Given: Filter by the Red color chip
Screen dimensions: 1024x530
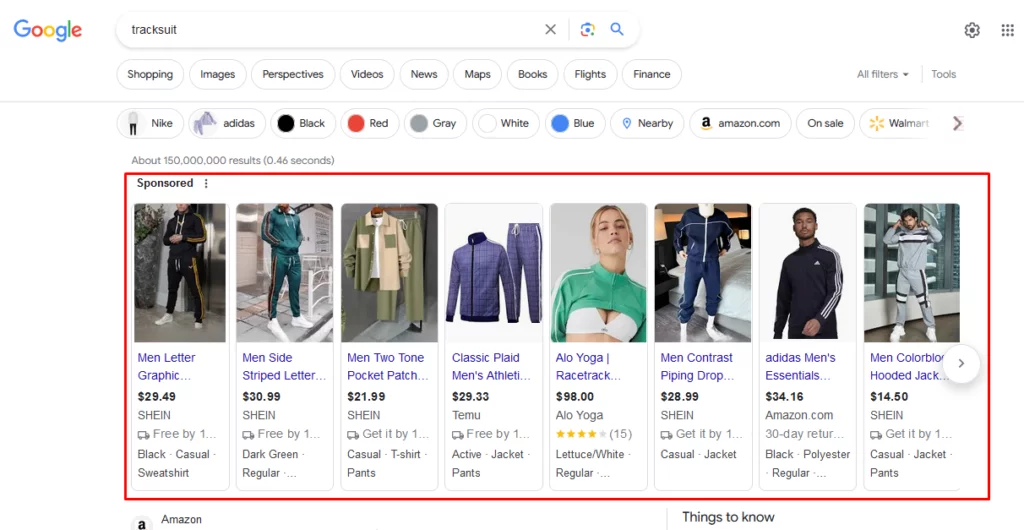Looking at the screenshot, I should [x=370, y=123].
